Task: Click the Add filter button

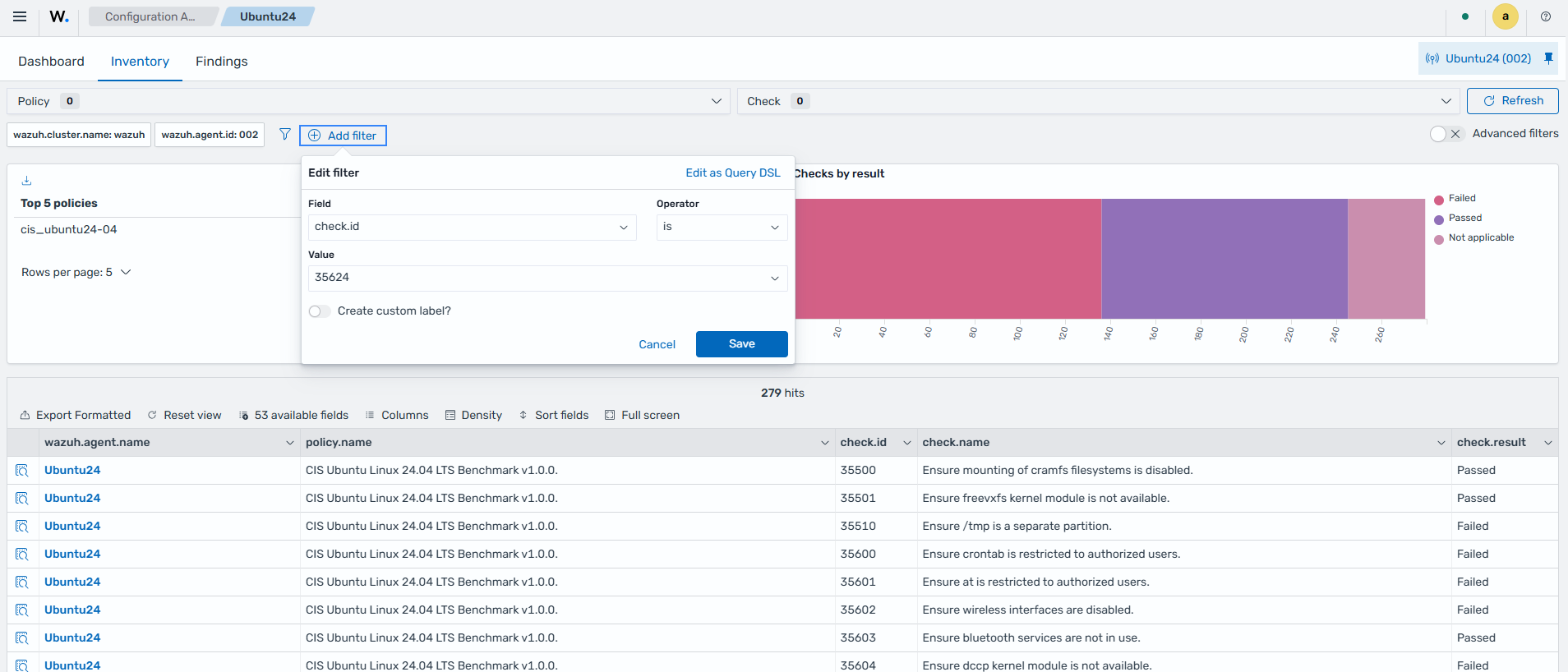Action: point(343,136)
